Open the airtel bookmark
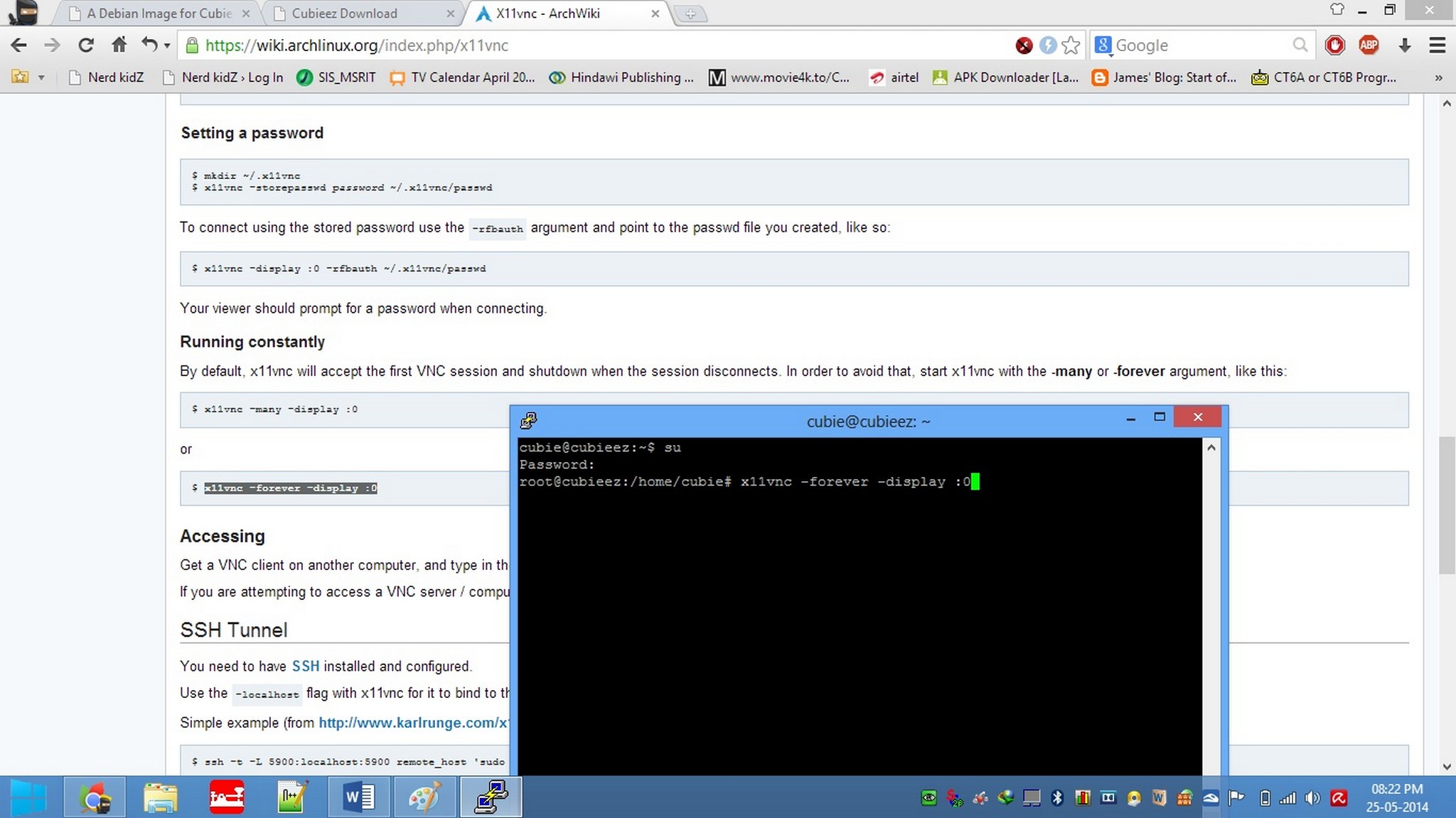The height and width of the screenshot is (818, 1456). (x=894, y=77)
